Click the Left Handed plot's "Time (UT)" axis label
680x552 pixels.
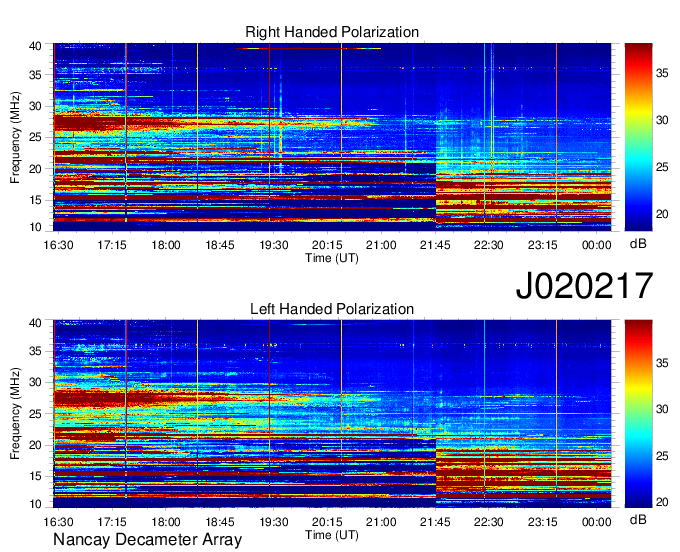pyautogui.click(x=332, y=535)
